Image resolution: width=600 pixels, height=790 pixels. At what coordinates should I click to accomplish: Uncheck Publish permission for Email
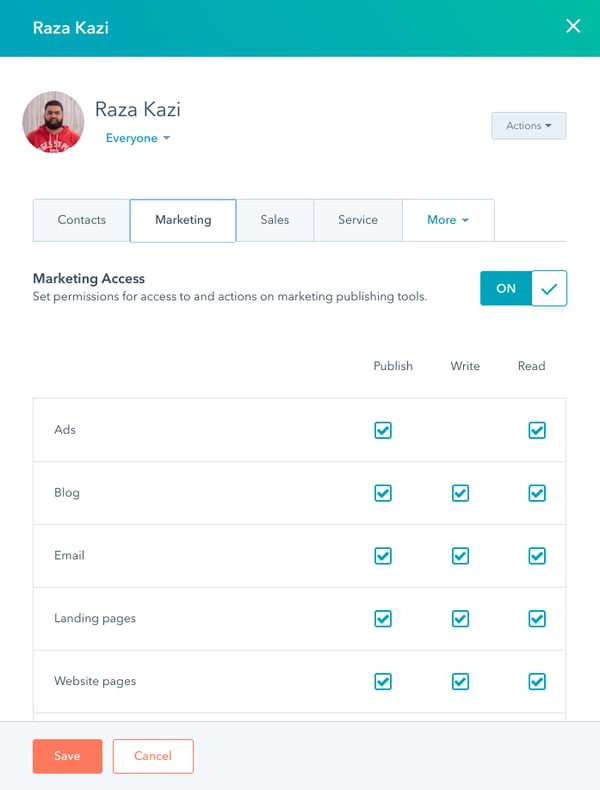click(x=383, y=556)
